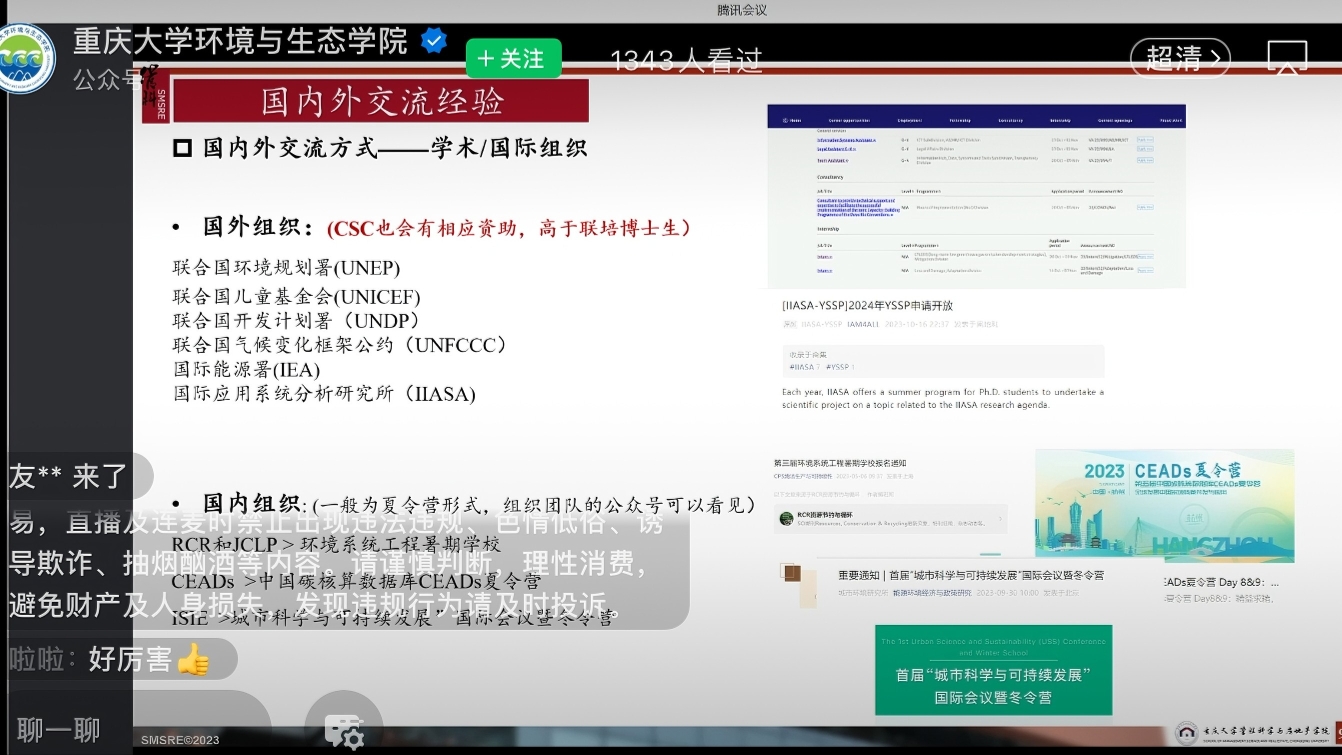The width and height of the screenshot is (1342, 755).
Task: Select the Chongqing University school logo in the slide footer
Action: tap(1252, 733)
